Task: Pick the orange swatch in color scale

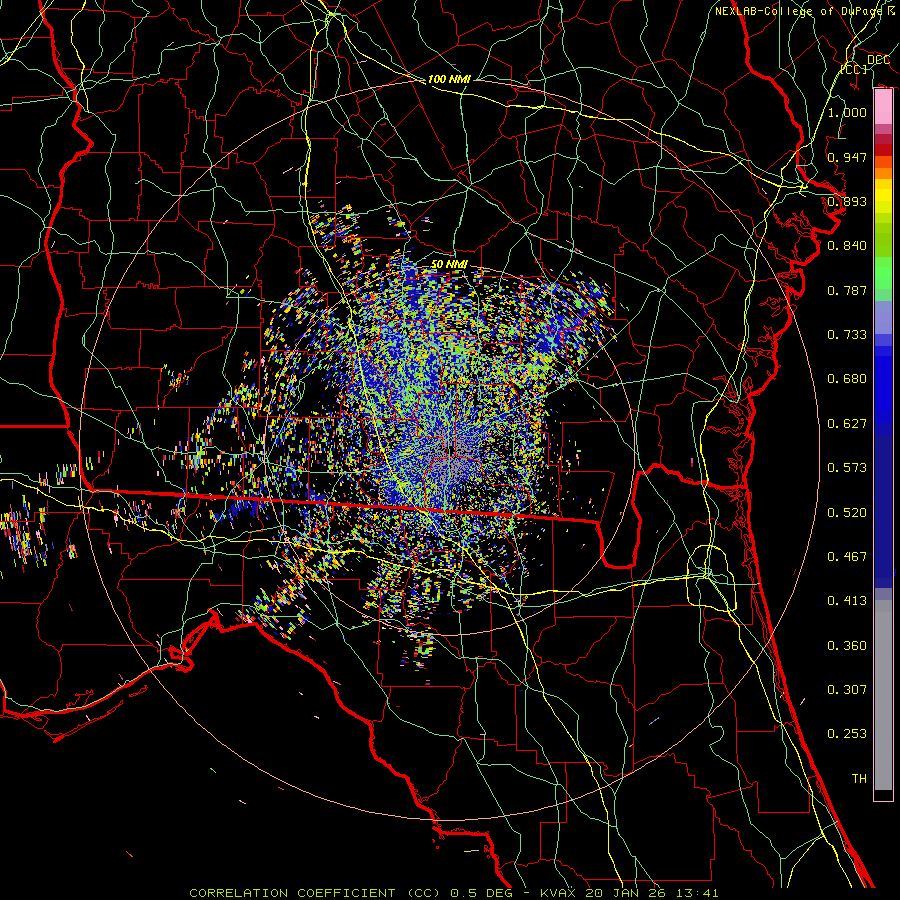Action: [x=883, y=173]
